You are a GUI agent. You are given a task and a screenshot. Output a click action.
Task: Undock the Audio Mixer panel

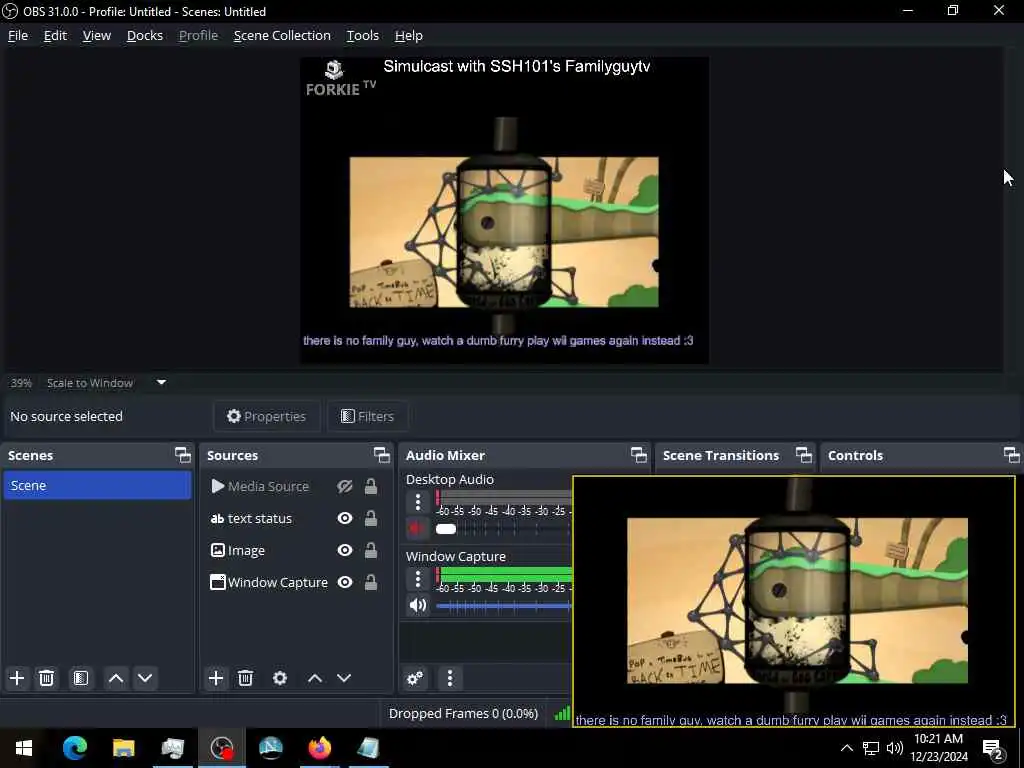coord(639,455)
